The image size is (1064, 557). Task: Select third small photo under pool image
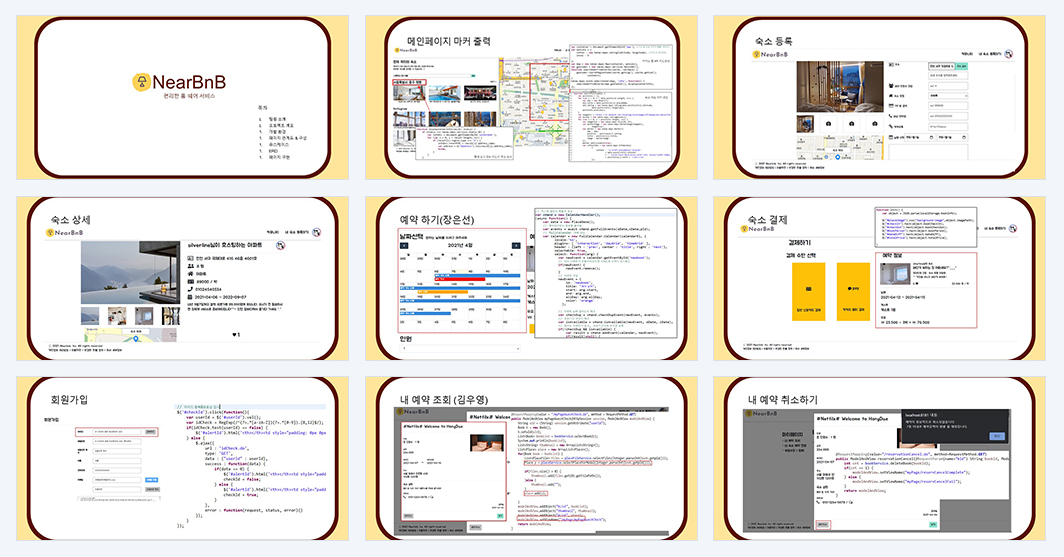click(144, 316)
